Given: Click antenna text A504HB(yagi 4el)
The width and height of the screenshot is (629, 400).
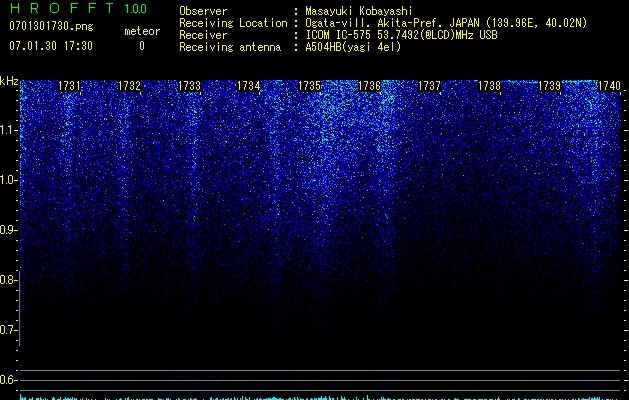Looking at the screenshot, I should click(353, 47).
